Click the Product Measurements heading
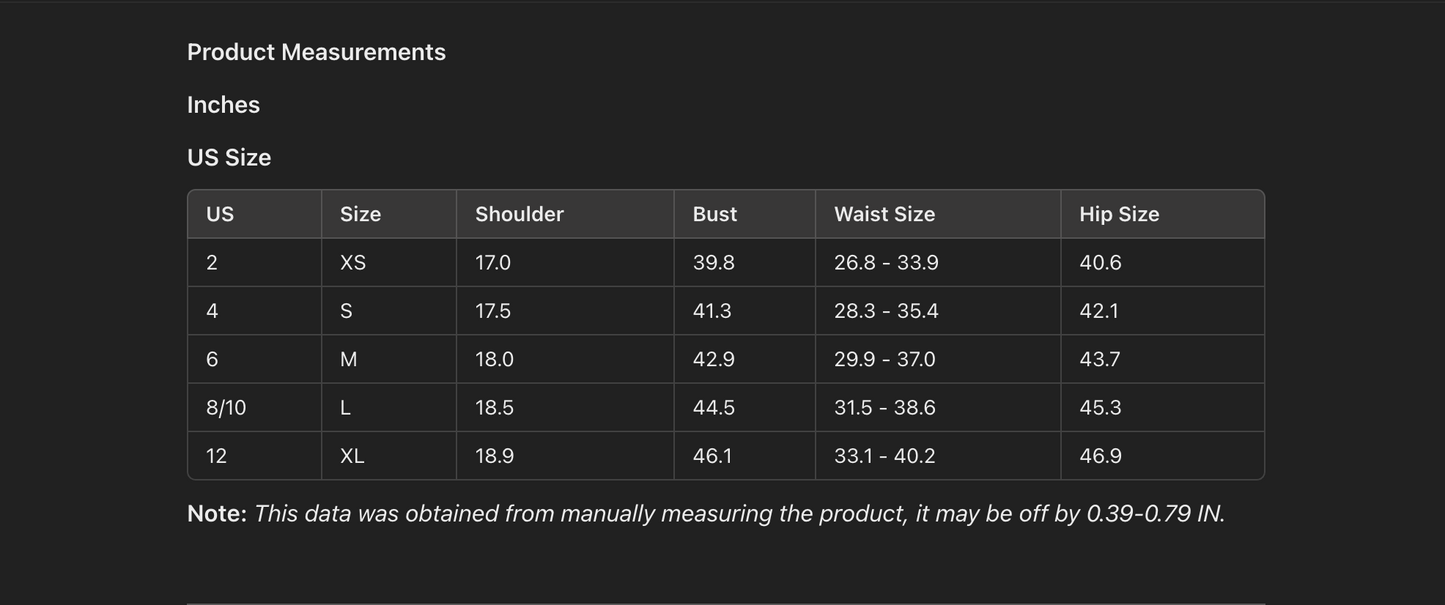1445x605 pixels. click(x=316, y=52)
